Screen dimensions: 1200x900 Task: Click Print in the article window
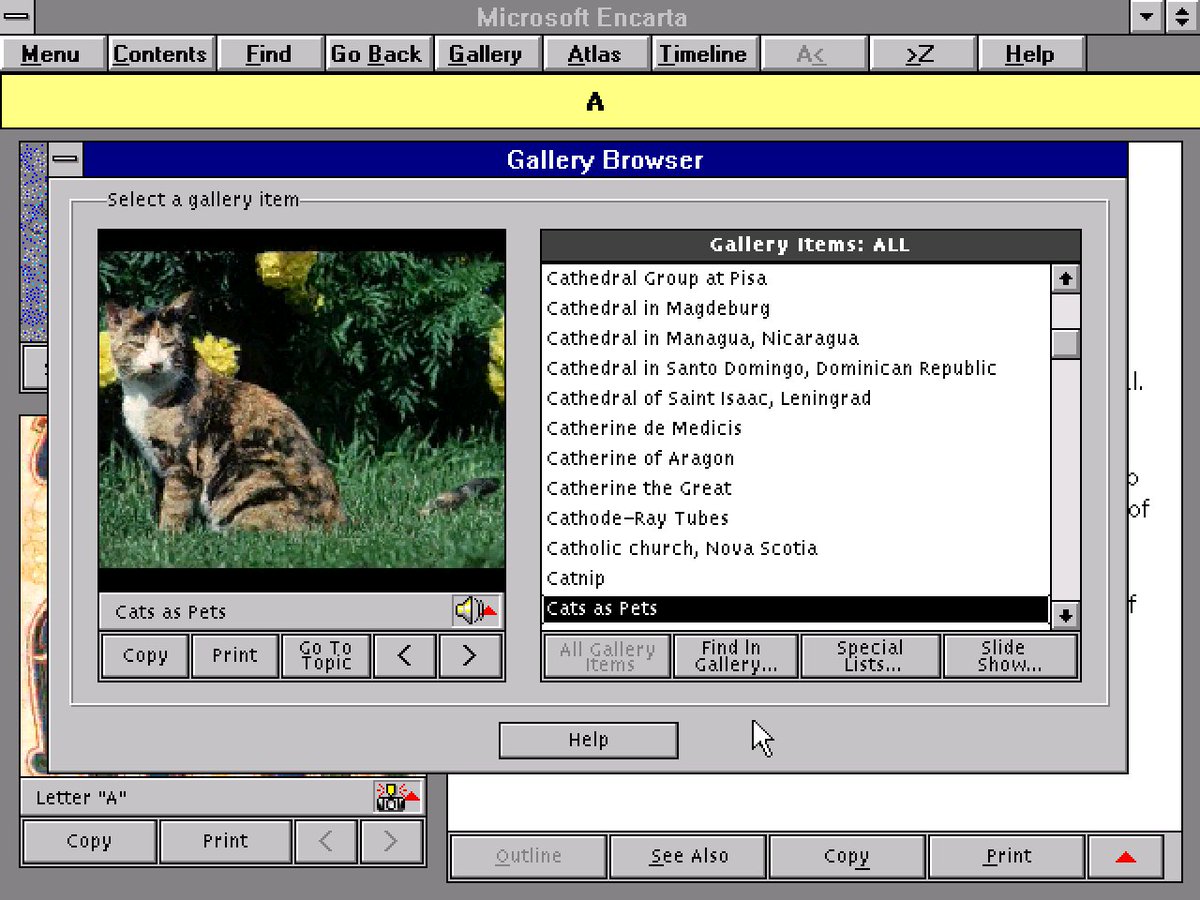point(1007,857)
